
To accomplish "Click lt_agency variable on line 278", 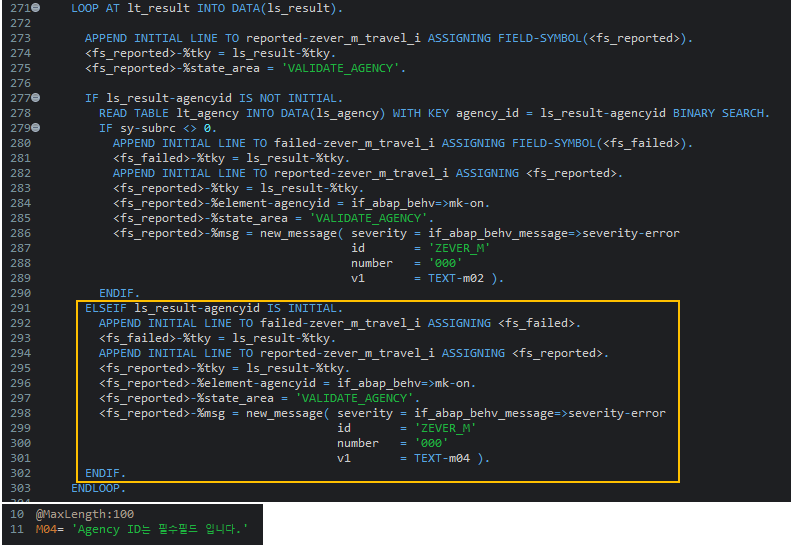I will point(207,113).
